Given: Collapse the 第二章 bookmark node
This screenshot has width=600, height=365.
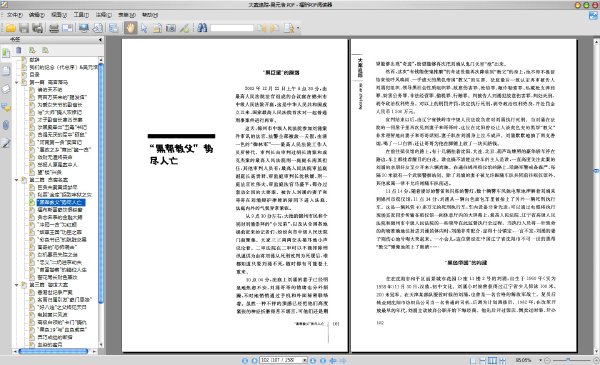Looking at the screenshot, I should [x=16, y=180].
